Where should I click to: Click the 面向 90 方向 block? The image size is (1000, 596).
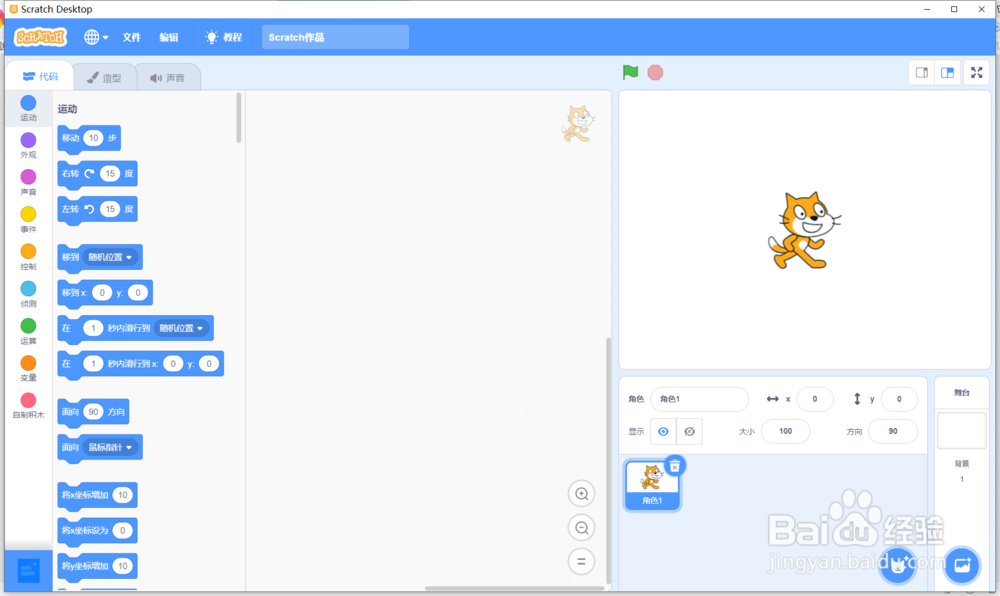(x=93, y=412)
